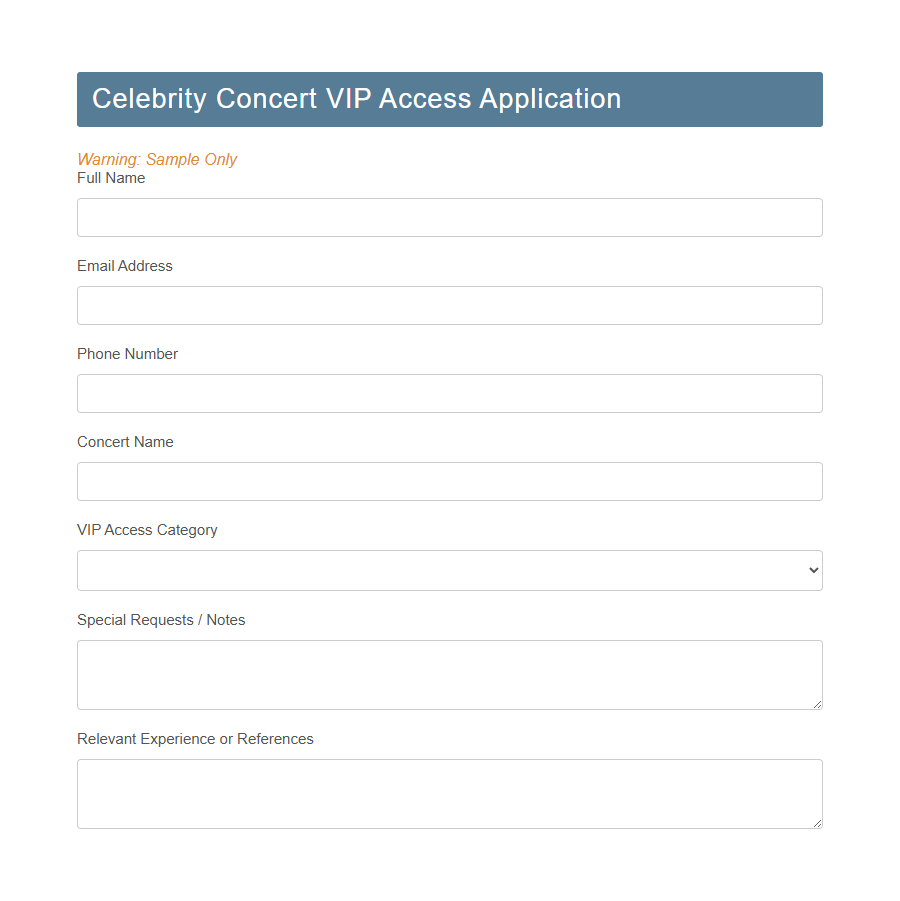Click the Celebrity Concert VIP Access Application header

tap(356, 99)
